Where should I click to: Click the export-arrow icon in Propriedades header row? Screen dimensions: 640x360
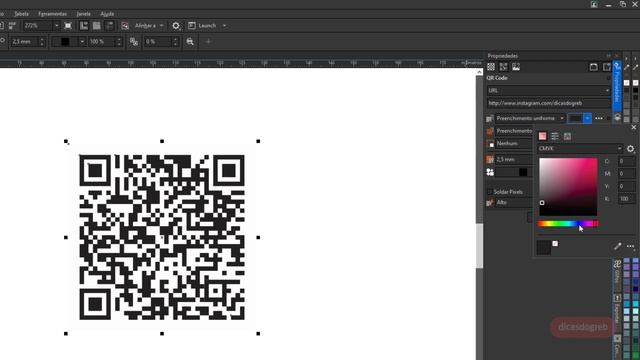(x=607, y=67)
